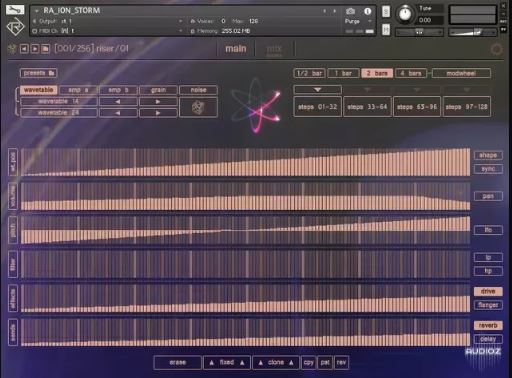Click the atom logo in center
This screenshot has height=378, width=512.
(257, 106)
